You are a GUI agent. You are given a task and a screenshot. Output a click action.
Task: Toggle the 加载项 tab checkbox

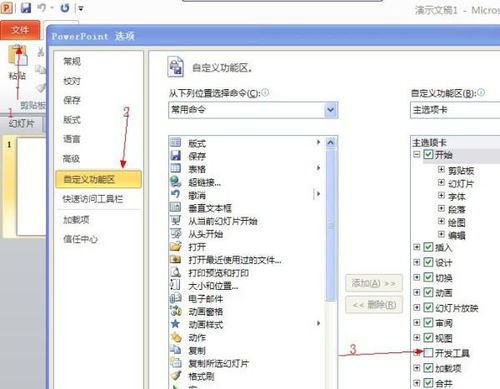pos(428,368)
